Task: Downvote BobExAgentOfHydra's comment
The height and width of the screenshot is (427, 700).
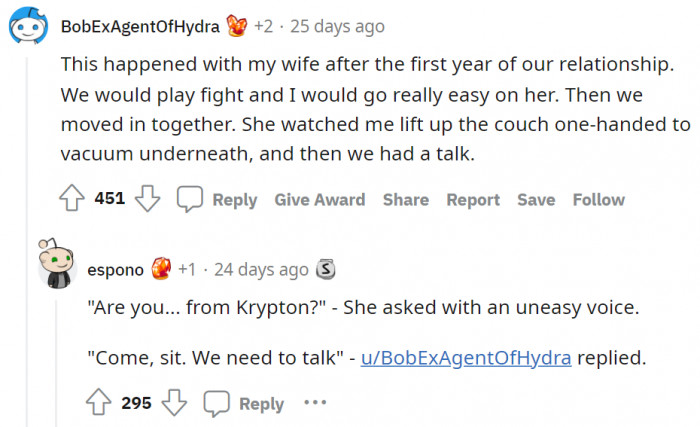Action: (x=148, y=199)
